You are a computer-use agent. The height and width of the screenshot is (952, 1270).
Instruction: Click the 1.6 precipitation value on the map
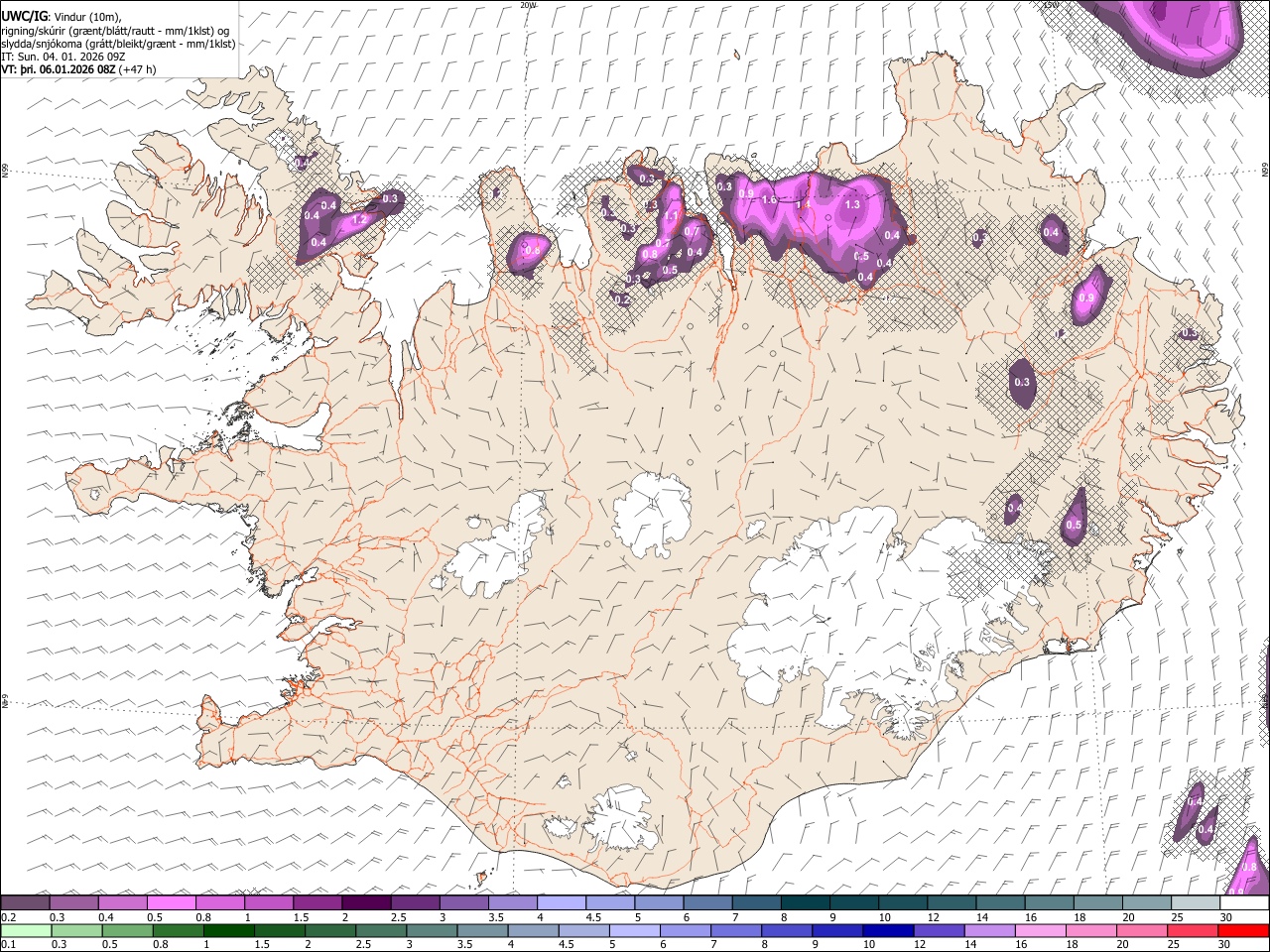pos(769,200)
